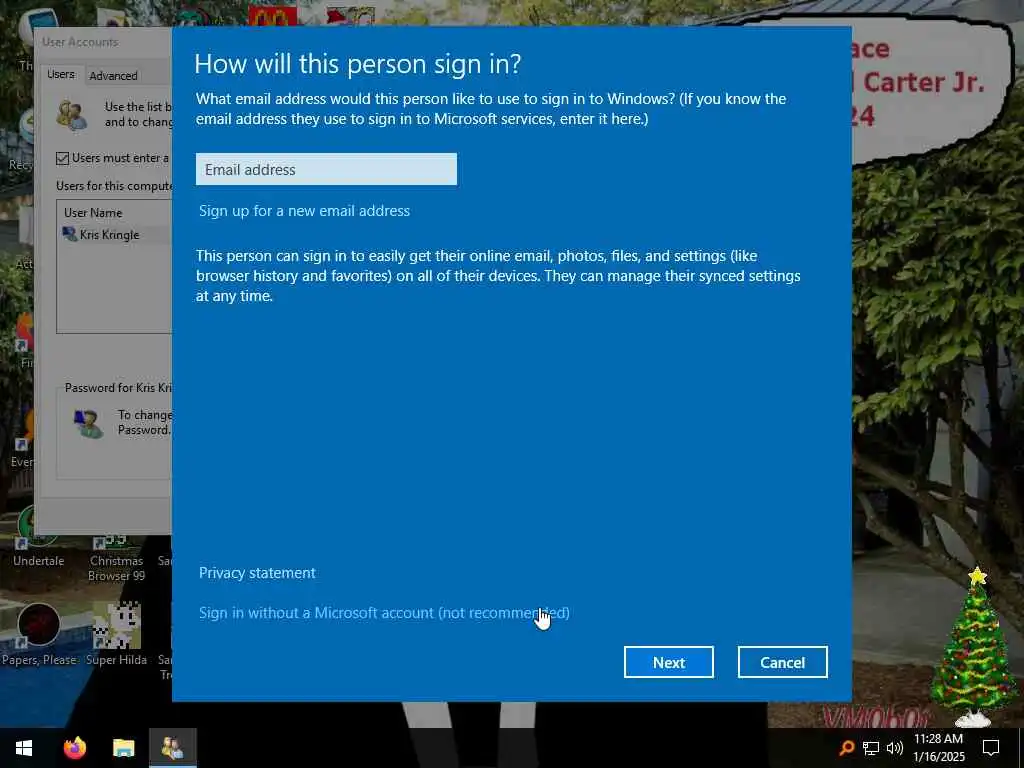Click the Next button
The height and width of the screenshot is (768, 1024).
(x=669, y=662)
